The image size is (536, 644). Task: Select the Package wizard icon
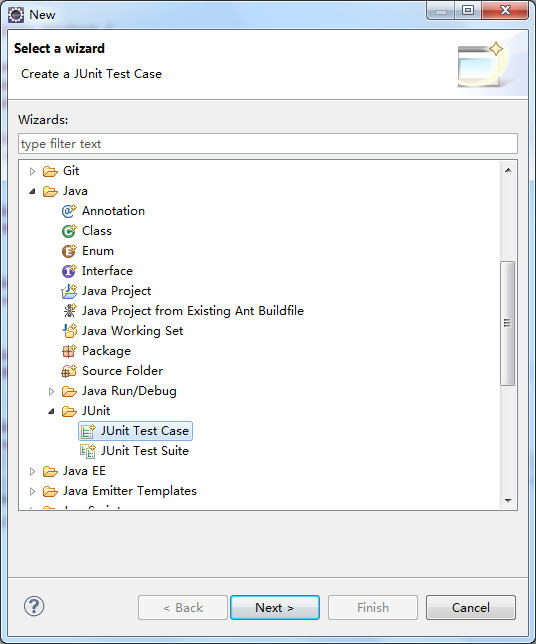[x=69, y=351]
